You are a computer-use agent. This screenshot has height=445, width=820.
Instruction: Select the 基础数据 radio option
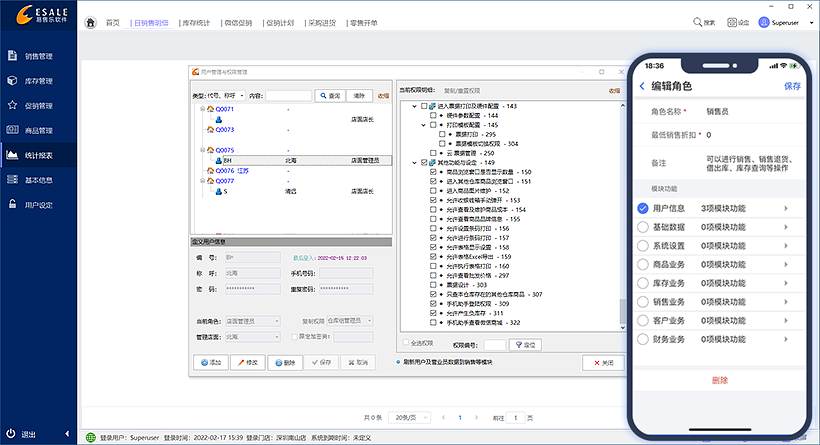tap(643, 227)
